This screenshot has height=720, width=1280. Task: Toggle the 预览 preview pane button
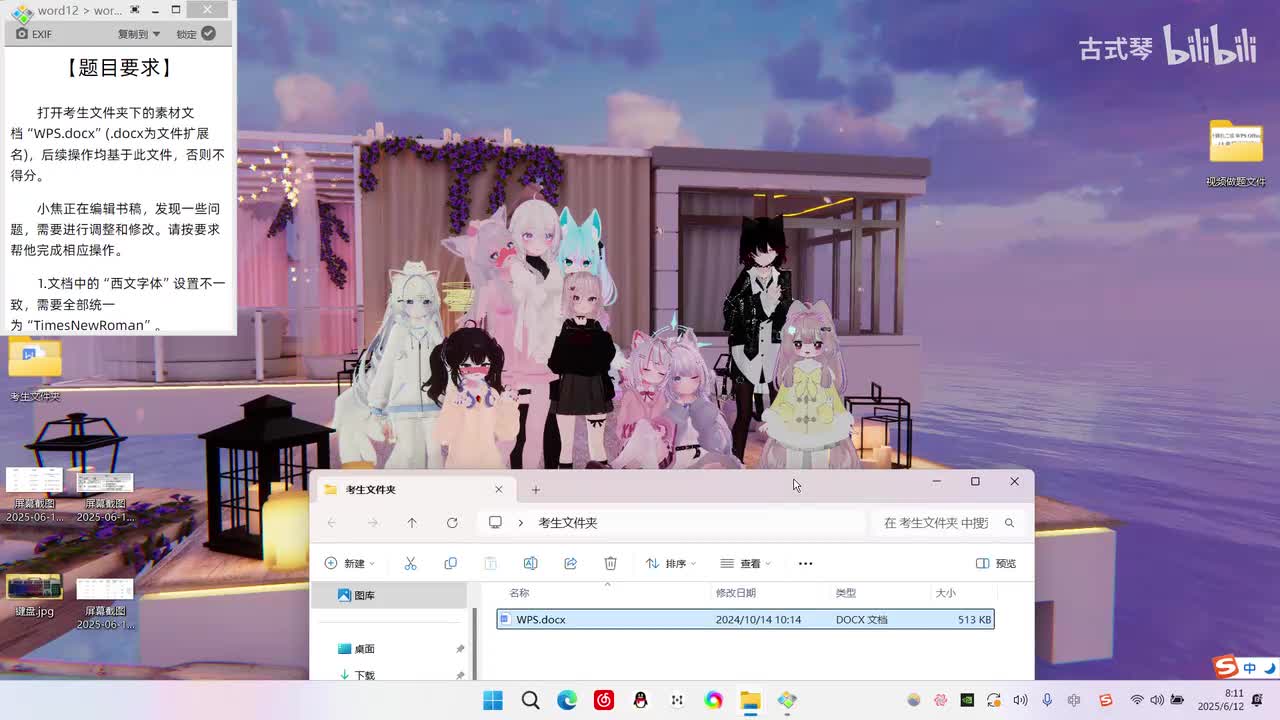coord(996,563)
